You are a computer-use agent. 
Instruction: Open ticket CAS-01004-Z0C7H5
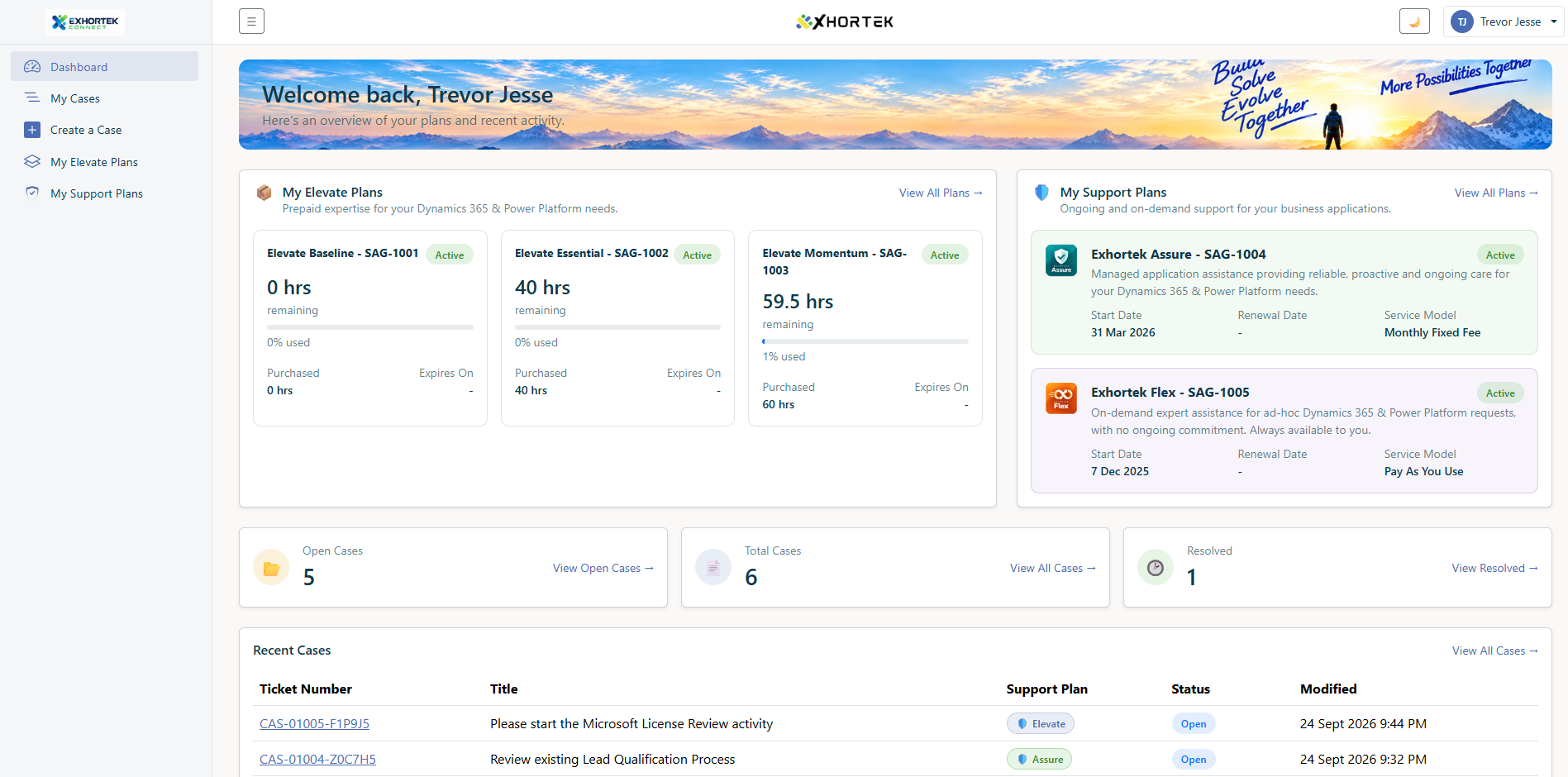click(x=317, y=760)
